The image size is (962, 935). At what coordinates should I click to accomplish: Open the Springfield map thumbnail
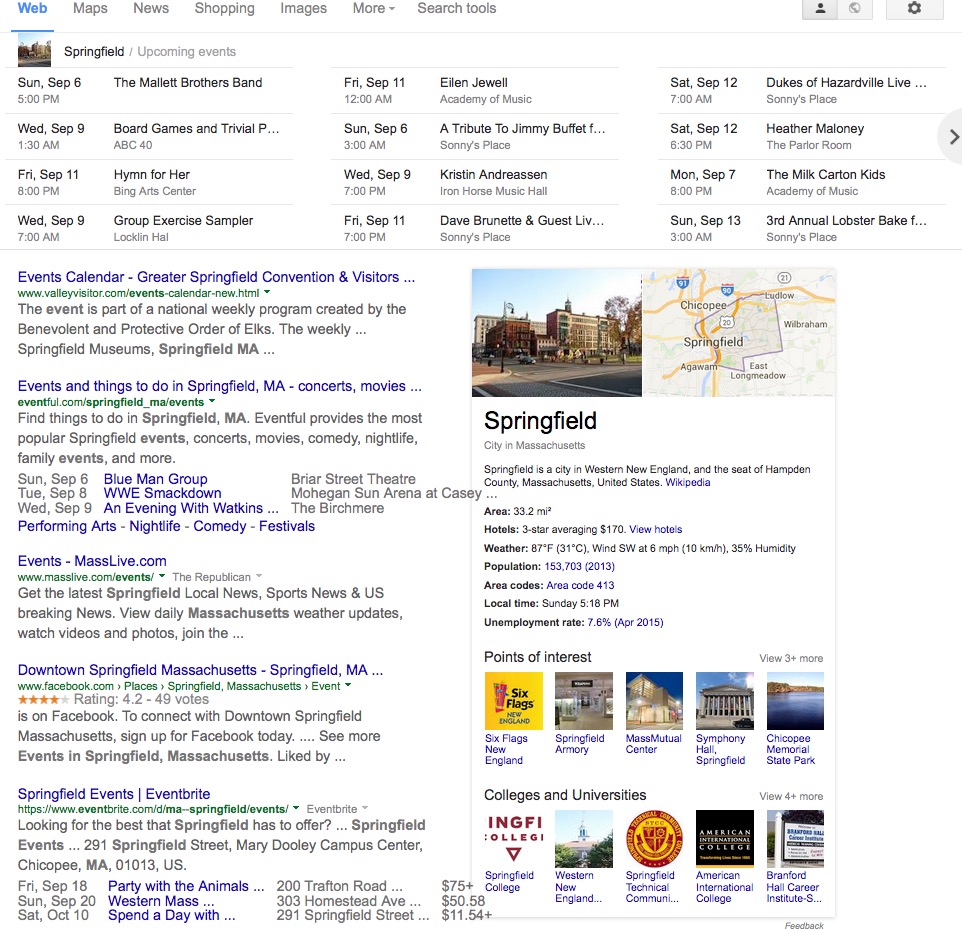click(739, 333)
